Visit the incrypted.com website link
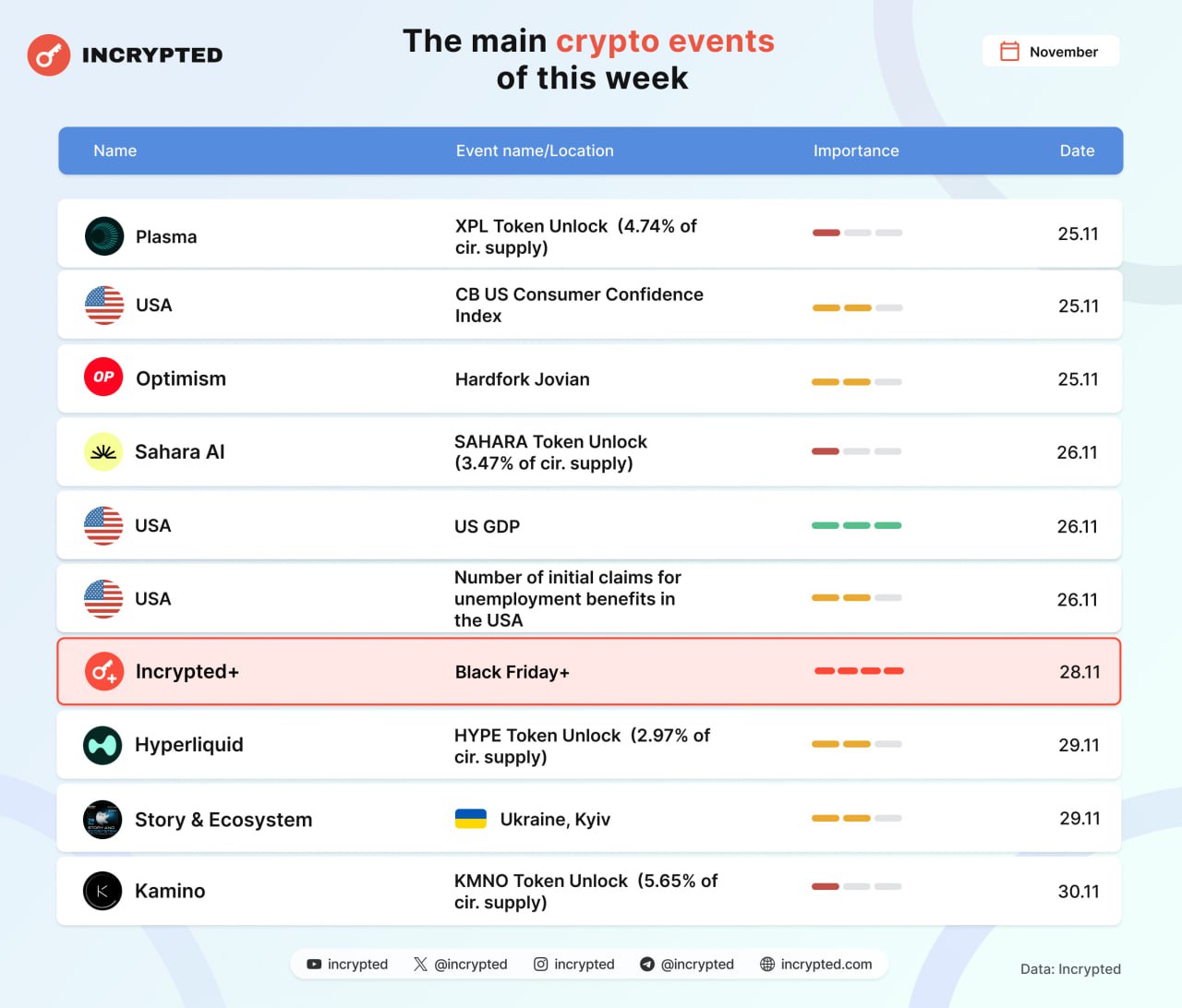Image resolution: width=1182 pixels, height=1008 pixels. click(816, 964)
